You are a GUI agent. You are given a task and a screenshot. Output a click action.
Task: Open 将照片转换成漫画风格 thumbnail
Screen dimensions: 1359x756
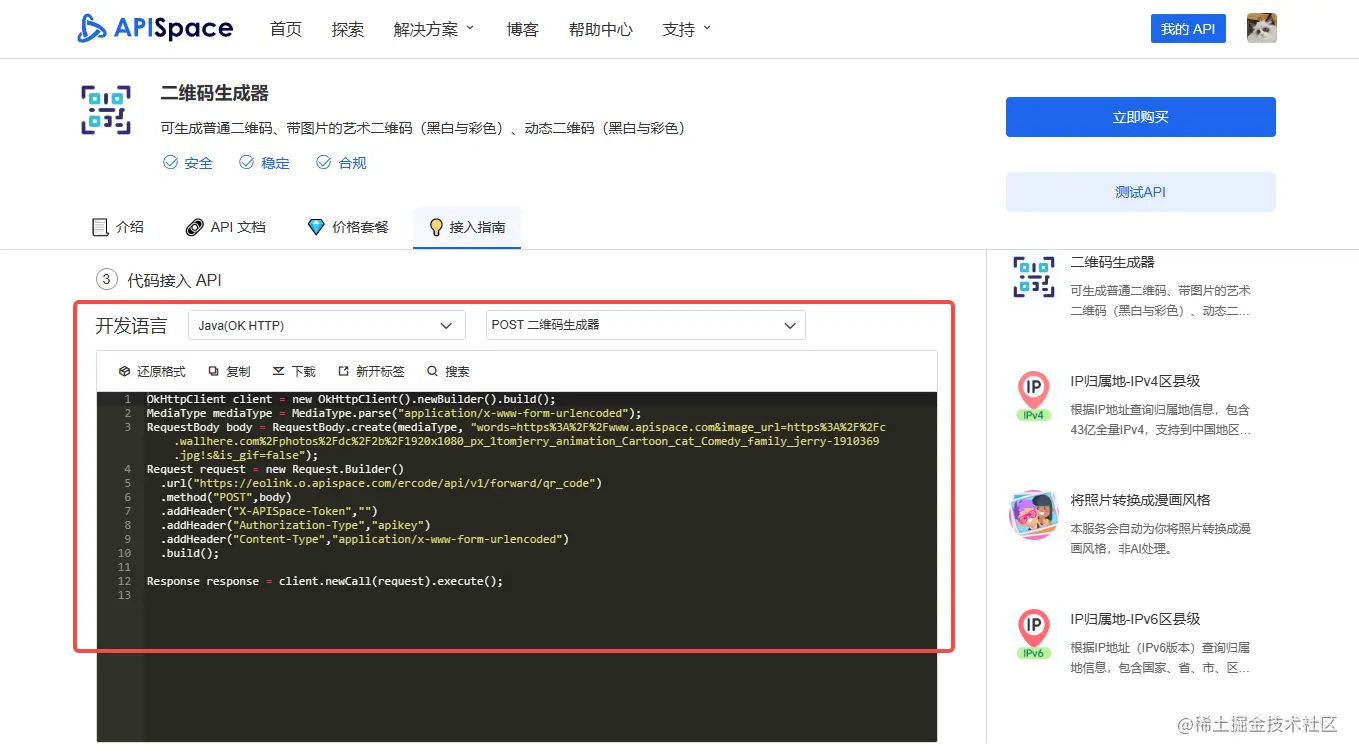click(x=1034, y=515)
